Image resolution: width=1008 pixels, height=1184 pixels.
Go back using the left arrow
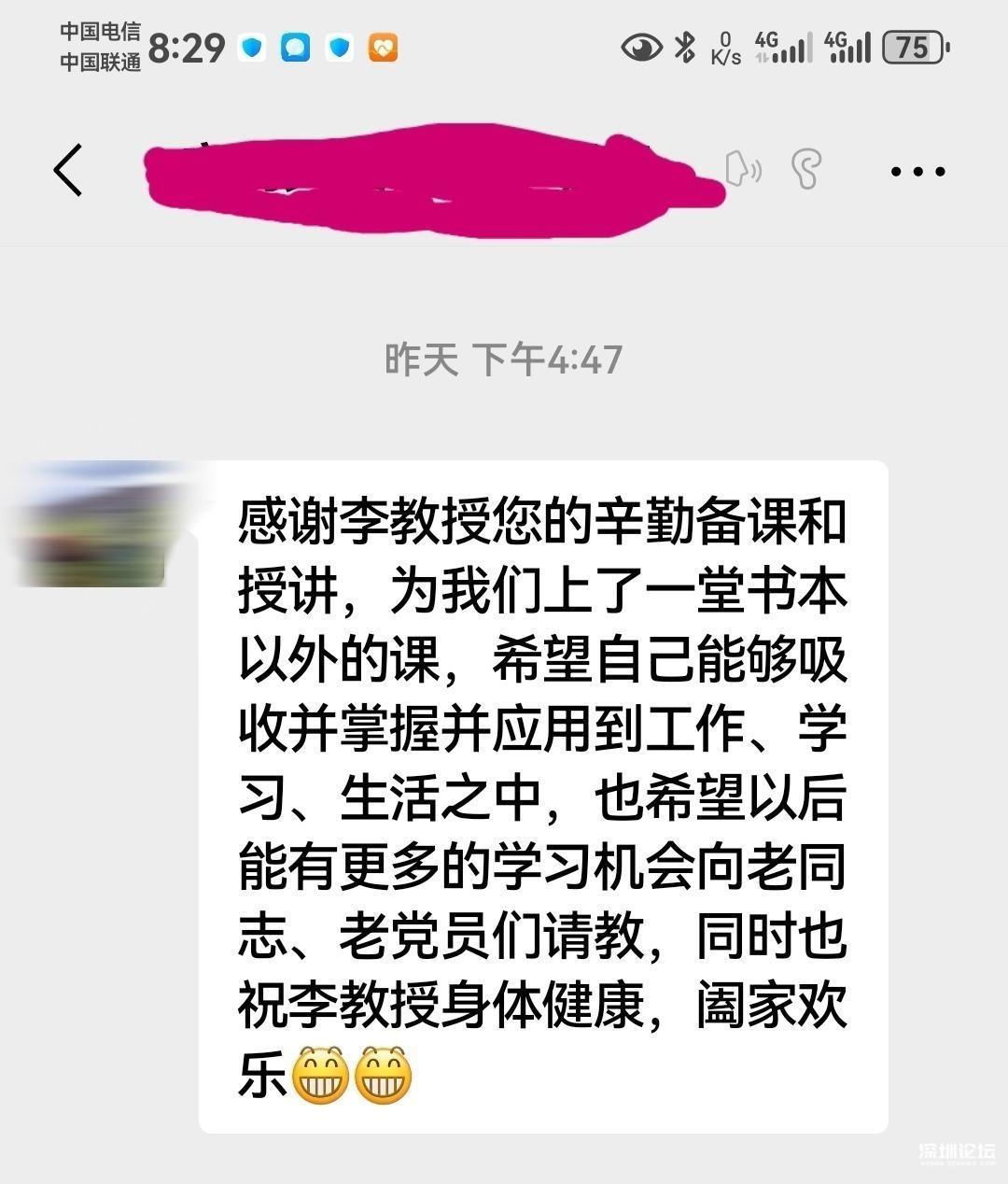point(68,170)
